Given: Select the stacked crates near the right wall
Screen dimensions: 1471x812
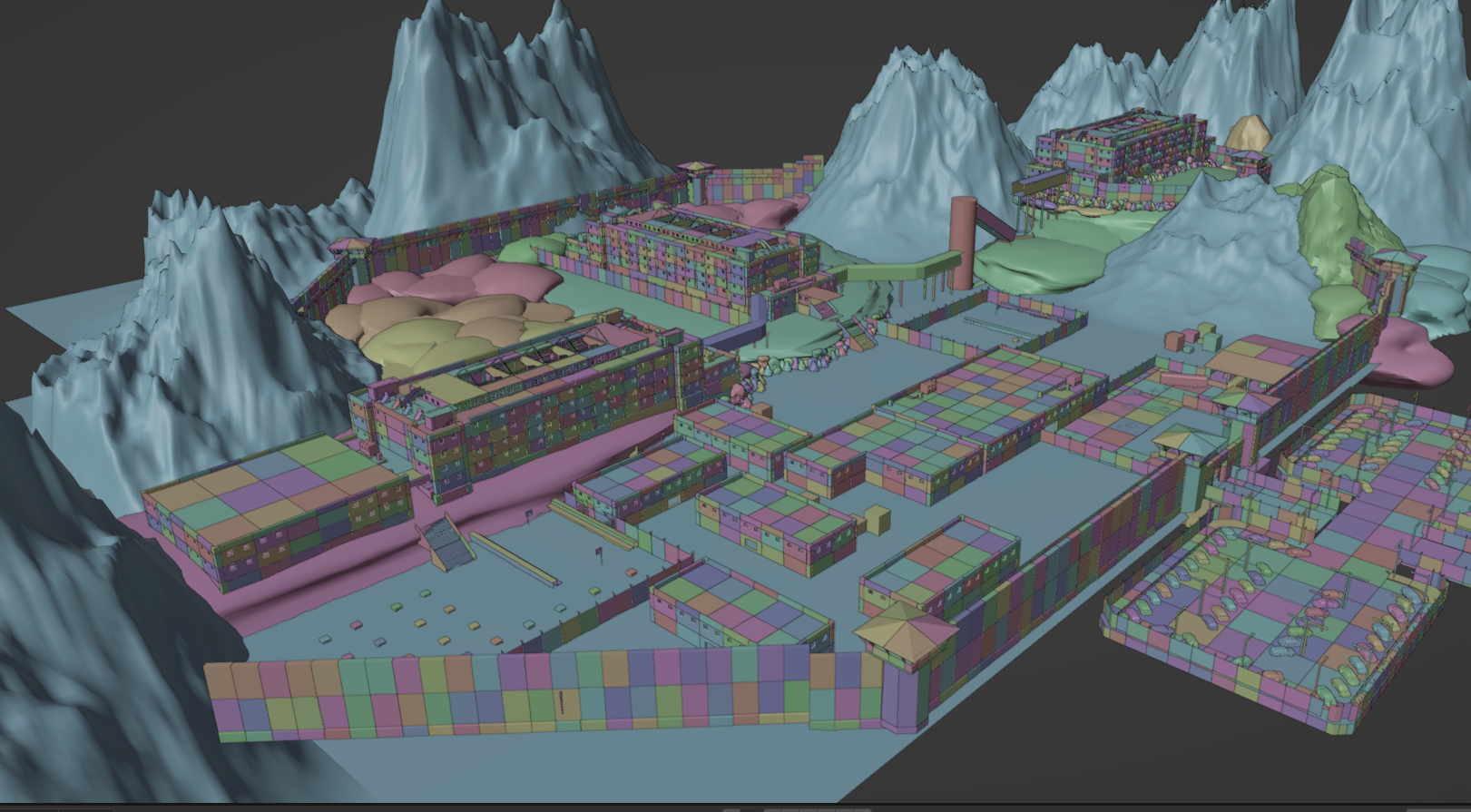Looking at the screenshot, I should (1191, 338).
